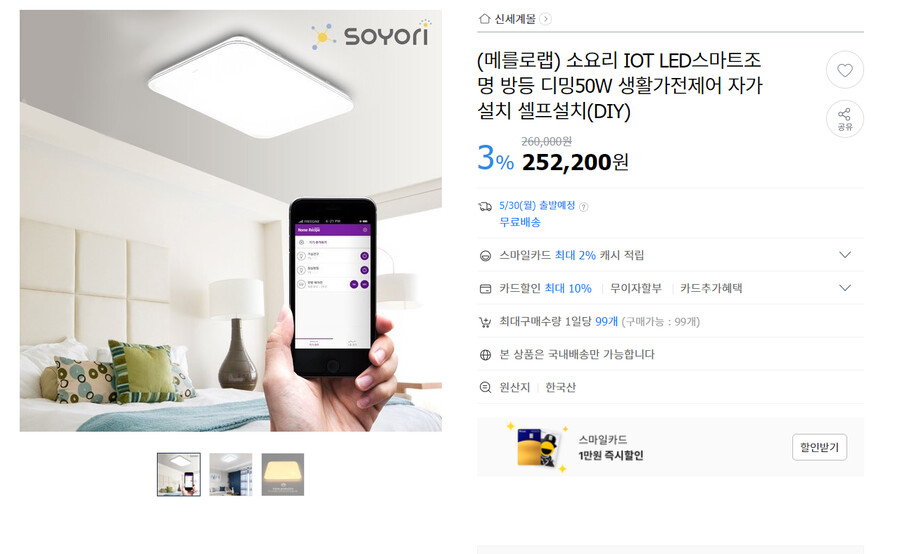This screenshot has width=900, height=554.
Task: Add product to wishlist with heart icon
Action: 844,70
